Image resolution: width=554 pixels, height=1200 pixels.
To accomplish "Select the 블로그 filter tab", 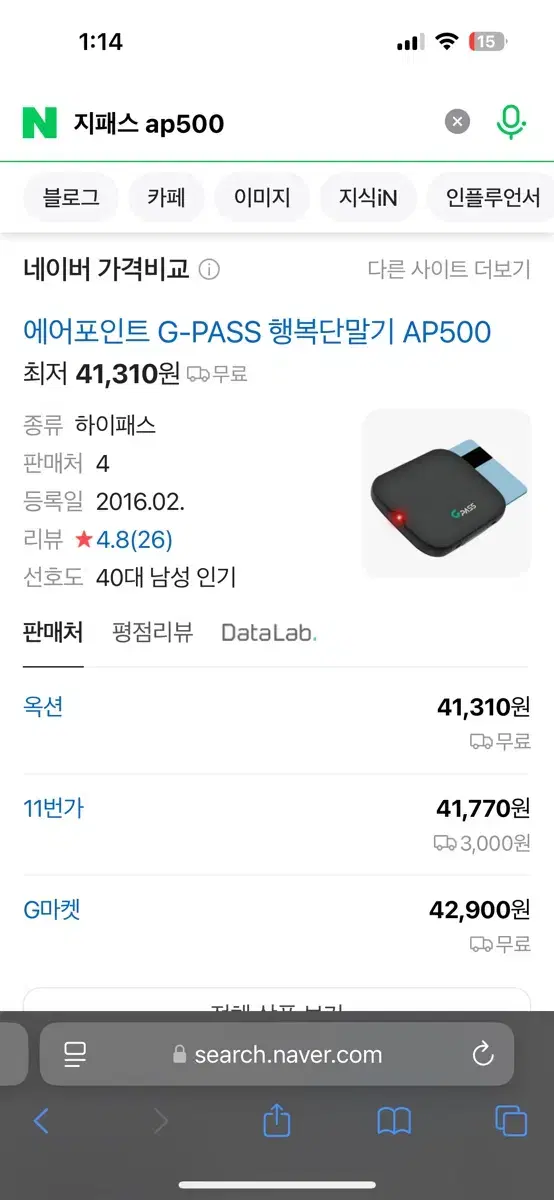I will point(71,198).
